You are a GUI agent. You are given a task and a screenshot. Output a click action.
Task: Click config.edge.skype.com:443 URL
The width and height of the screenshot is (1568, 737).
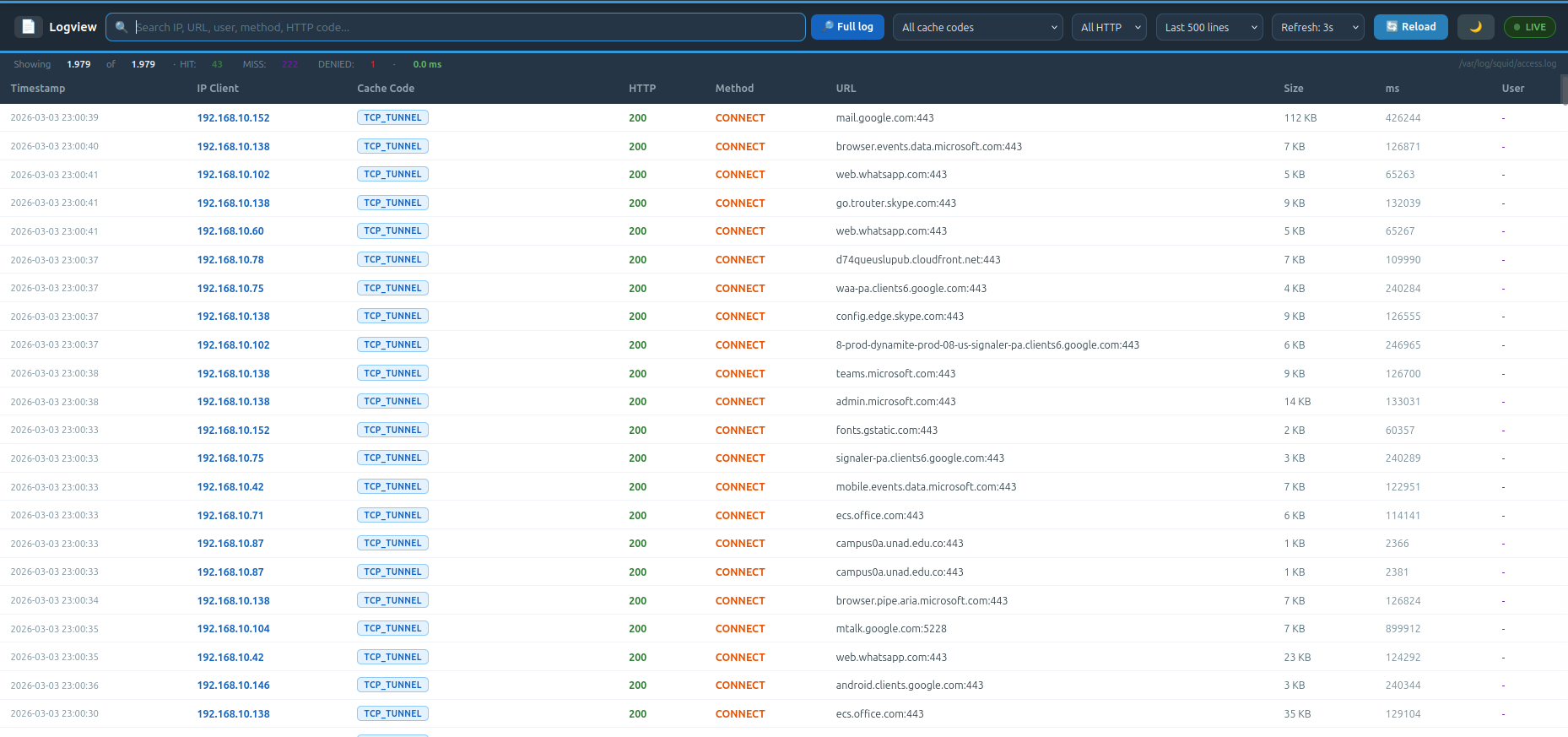(900, 317)
